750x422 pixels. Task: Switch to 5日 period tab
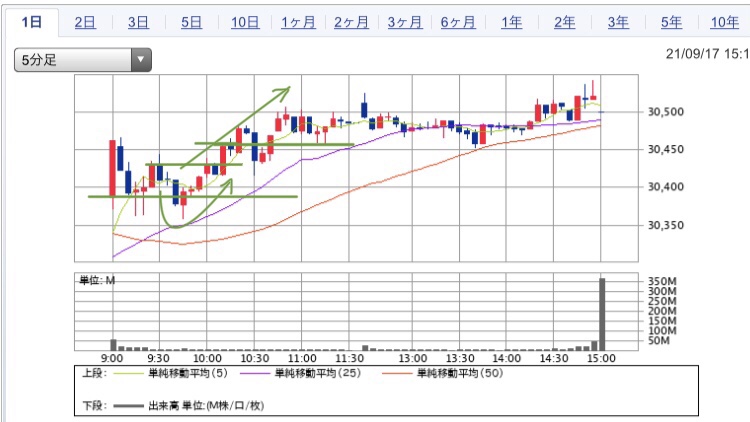191,21
